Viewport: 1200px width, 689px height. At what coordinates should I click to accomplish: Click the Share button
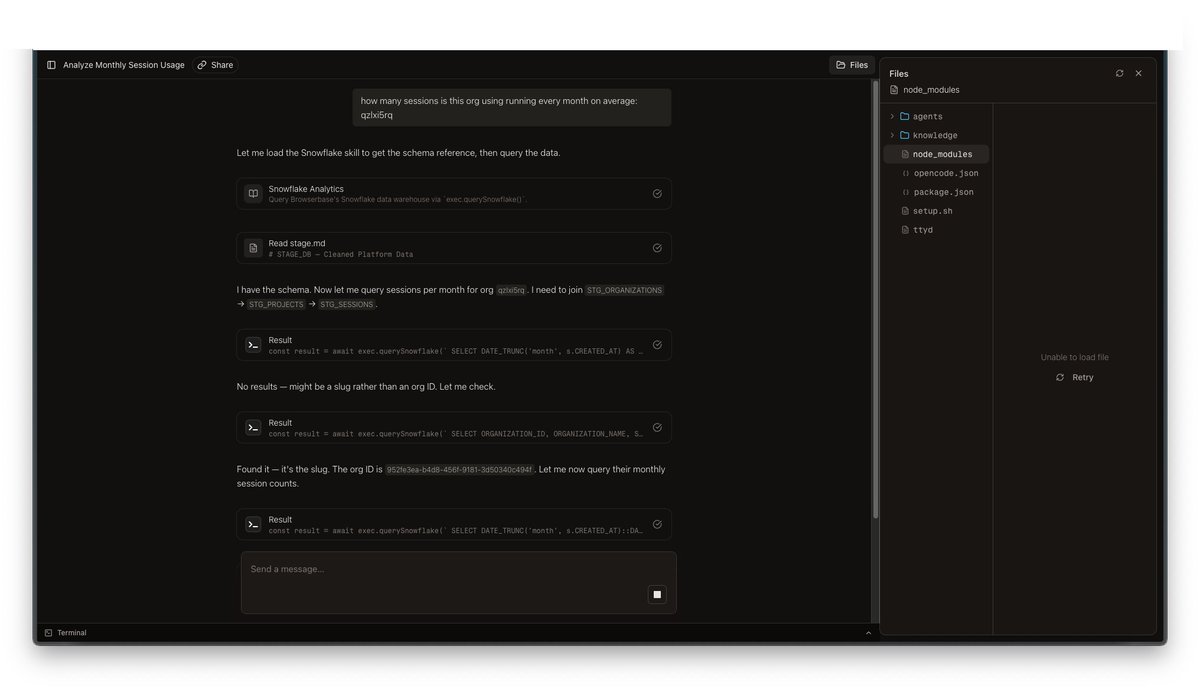(215, 65)
